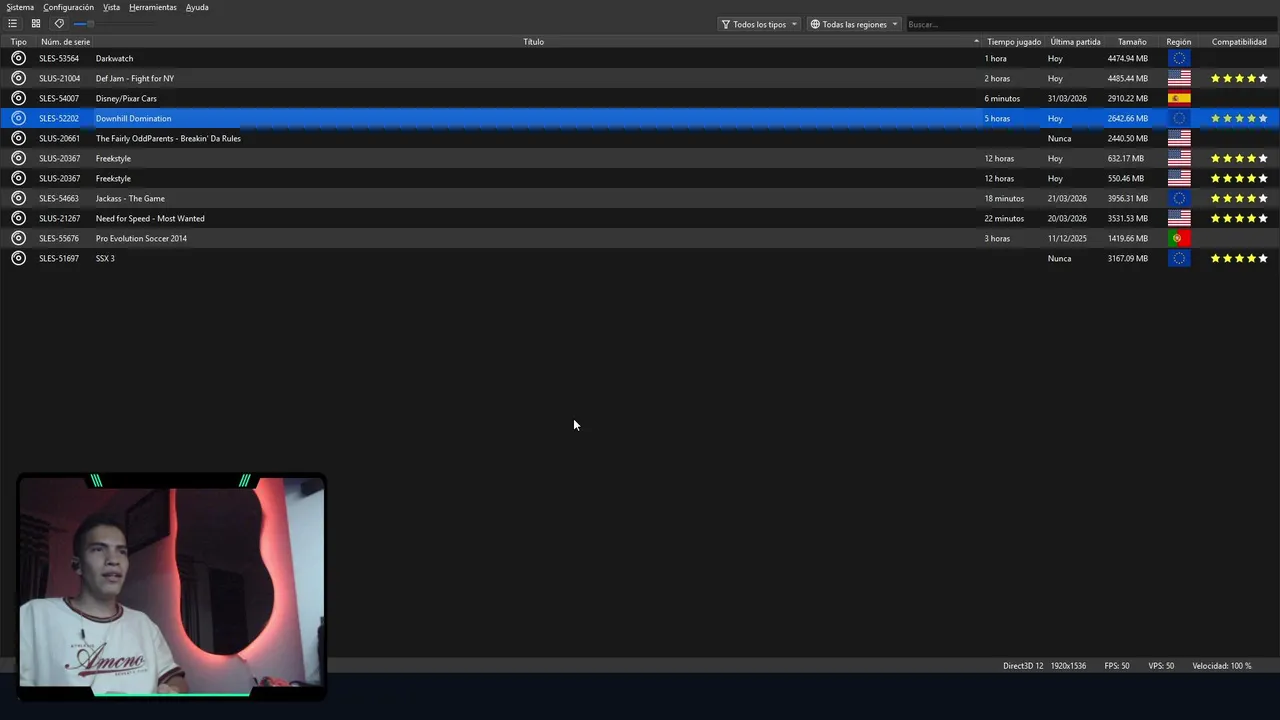Click the star rating for SSX 3
Viewport: 1280px width, 720px height.
click(x=1239, y=258)
